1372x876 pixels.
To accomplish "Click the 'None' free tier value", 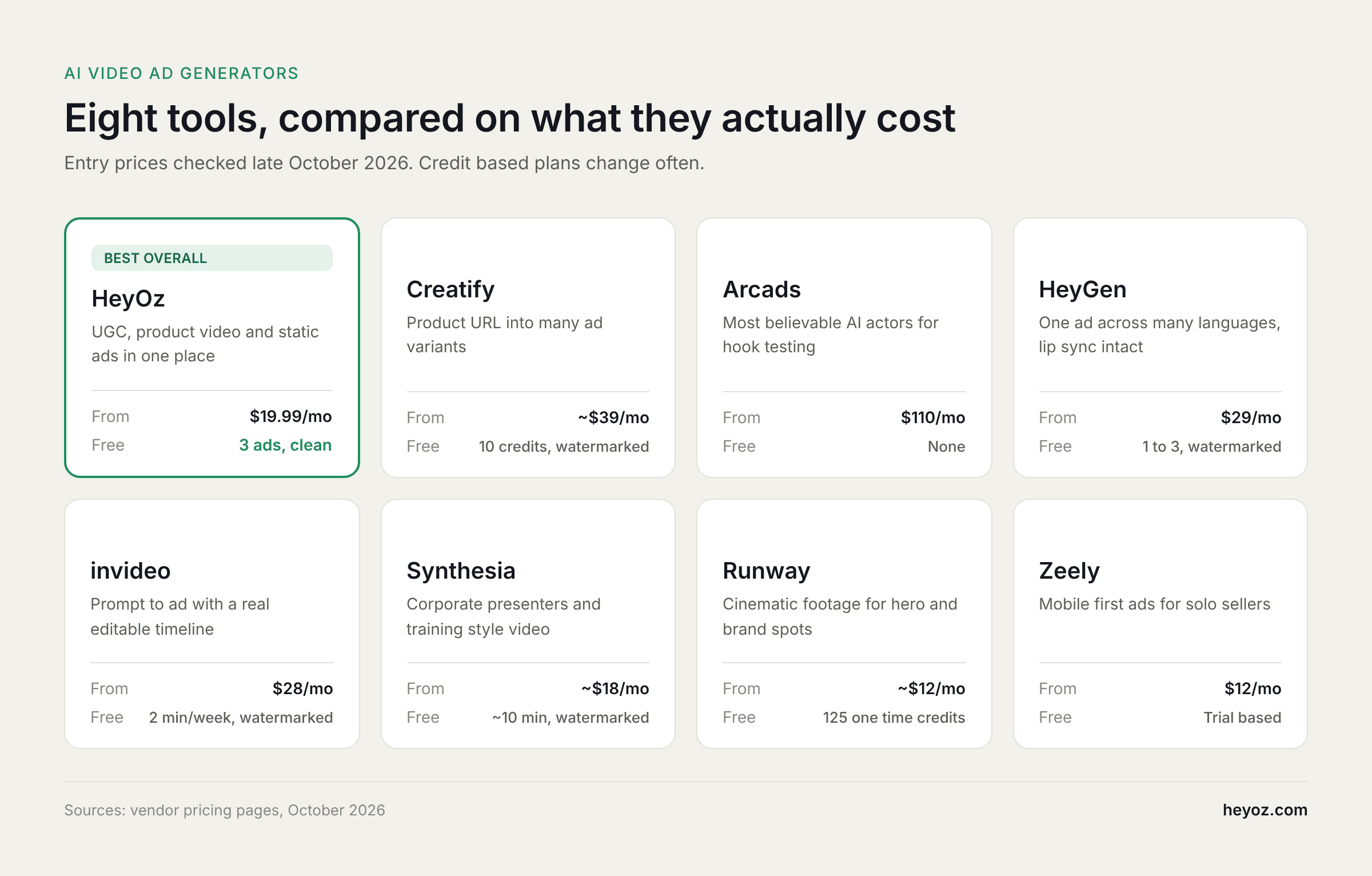I will pyautogui.click(x=946, y=447).
